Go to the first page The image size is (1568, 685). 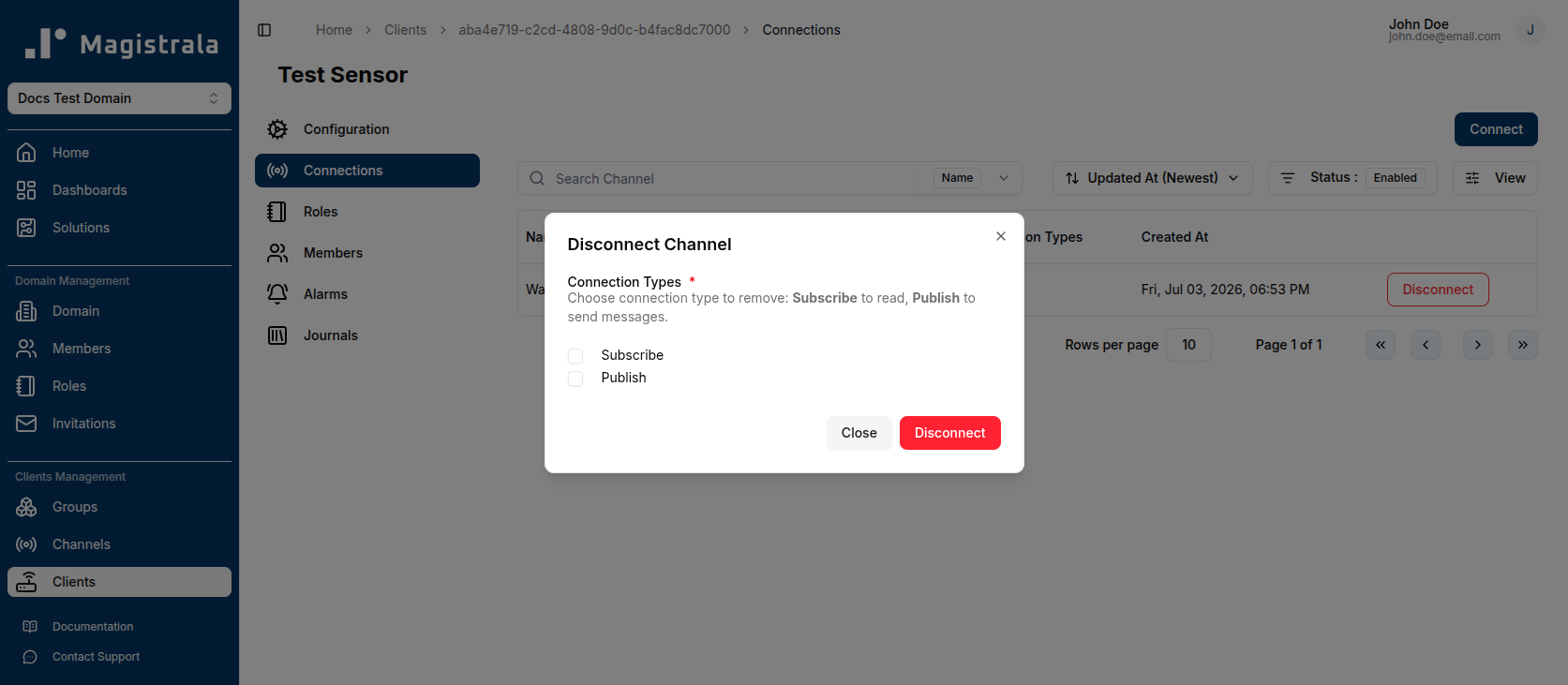1381,345
